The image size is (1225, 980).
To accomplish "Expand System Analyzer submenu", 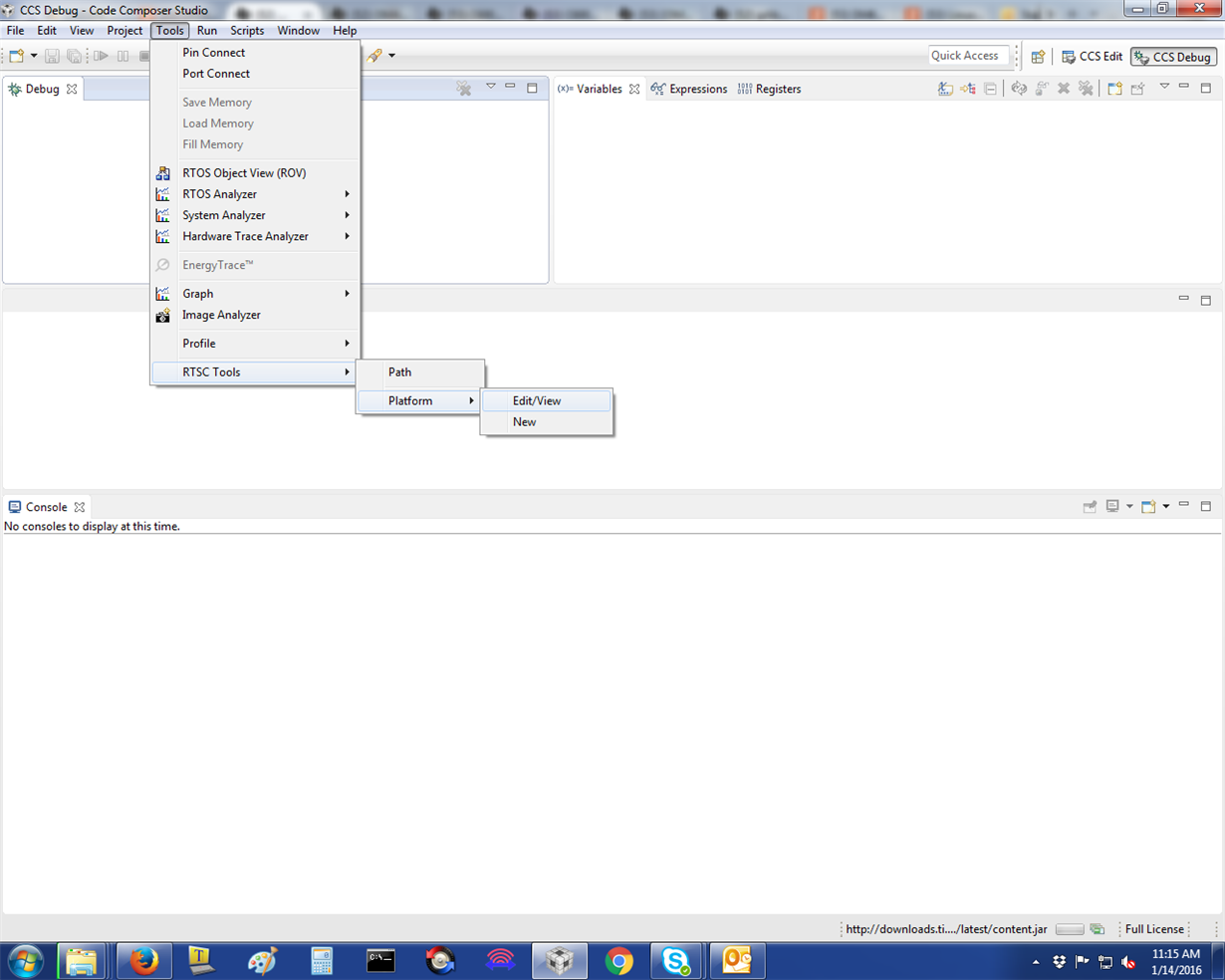I will click(255, 215).
